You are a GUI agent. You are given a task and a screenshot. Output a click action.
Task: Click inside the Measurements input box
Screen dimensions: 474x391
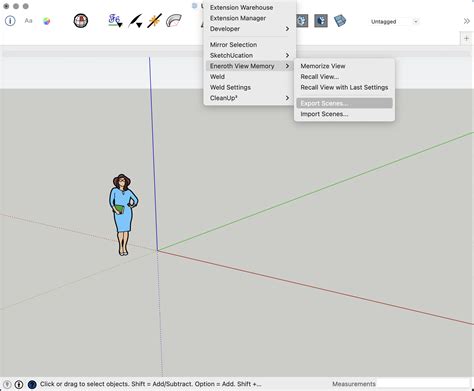point(424,384)
